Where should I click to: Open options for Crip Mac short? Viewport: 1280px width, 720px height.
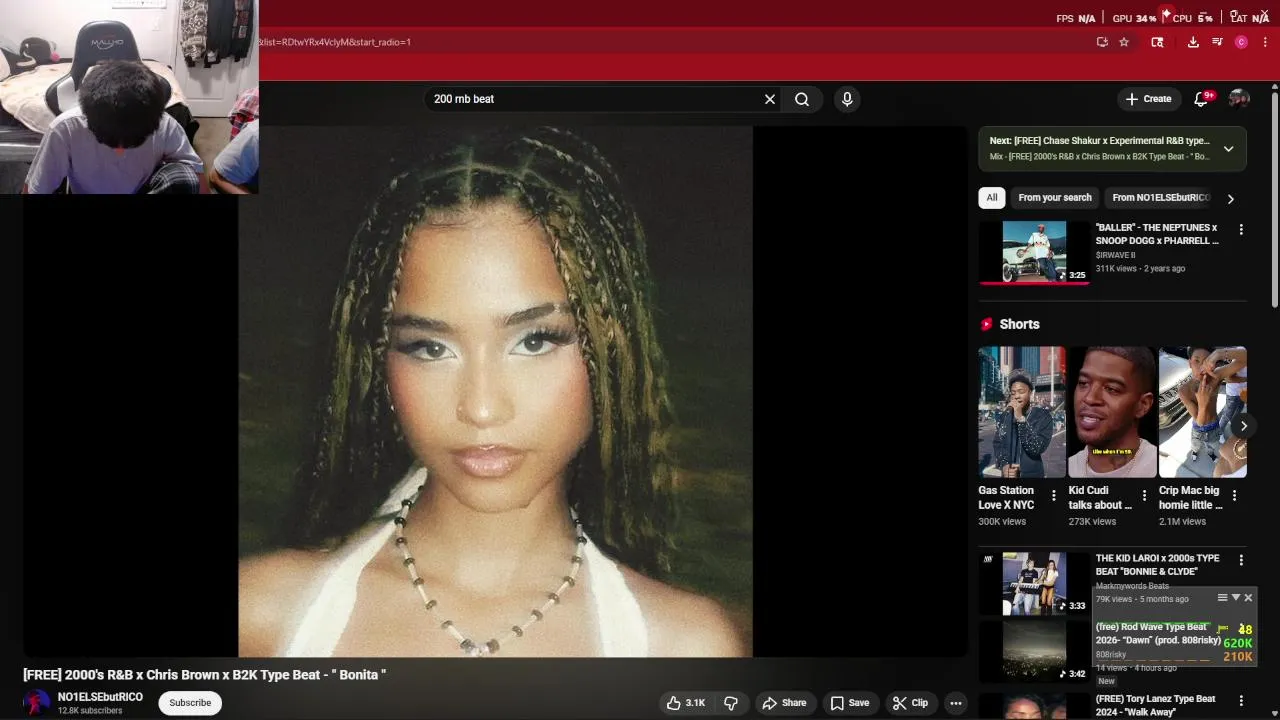point(1234,495)
